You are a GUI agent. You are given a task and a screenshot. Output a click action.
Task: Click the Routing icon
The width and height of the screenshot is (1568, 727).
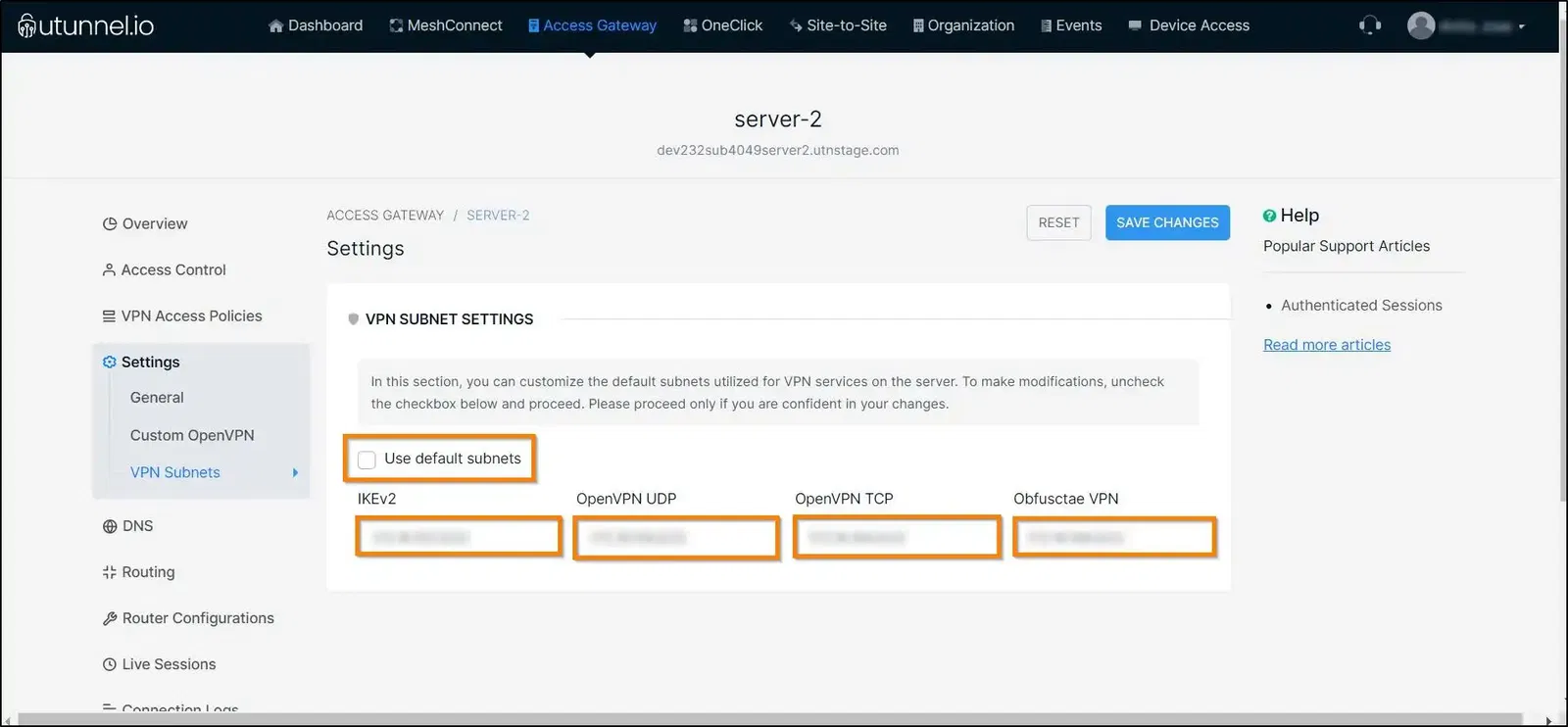109,572
